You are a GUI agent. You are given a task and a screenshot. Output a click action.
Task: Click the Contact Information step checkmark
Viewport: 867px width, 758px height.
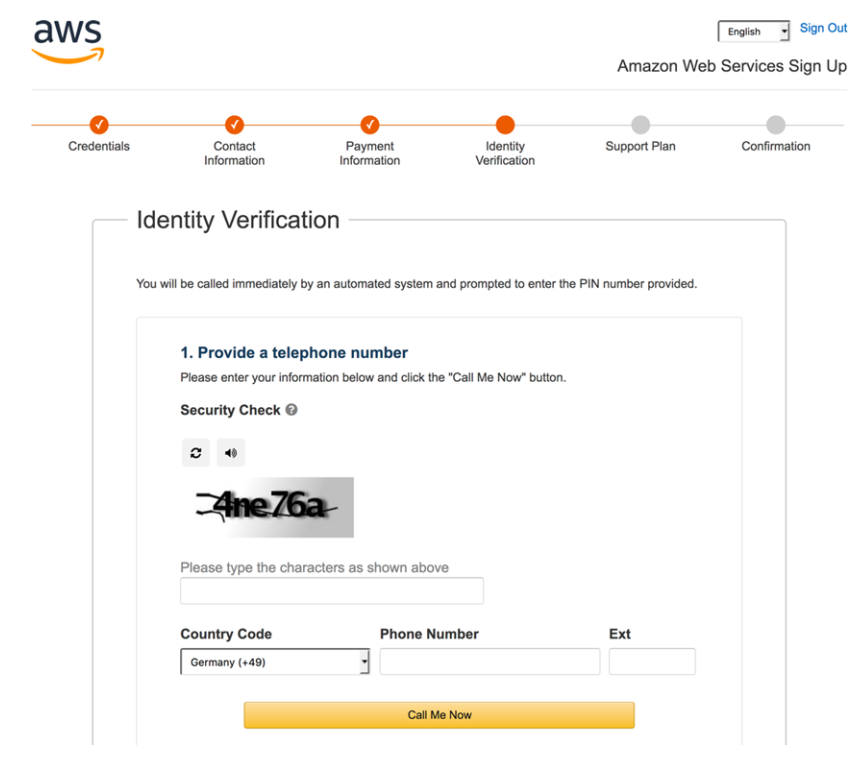click(234, 125)
